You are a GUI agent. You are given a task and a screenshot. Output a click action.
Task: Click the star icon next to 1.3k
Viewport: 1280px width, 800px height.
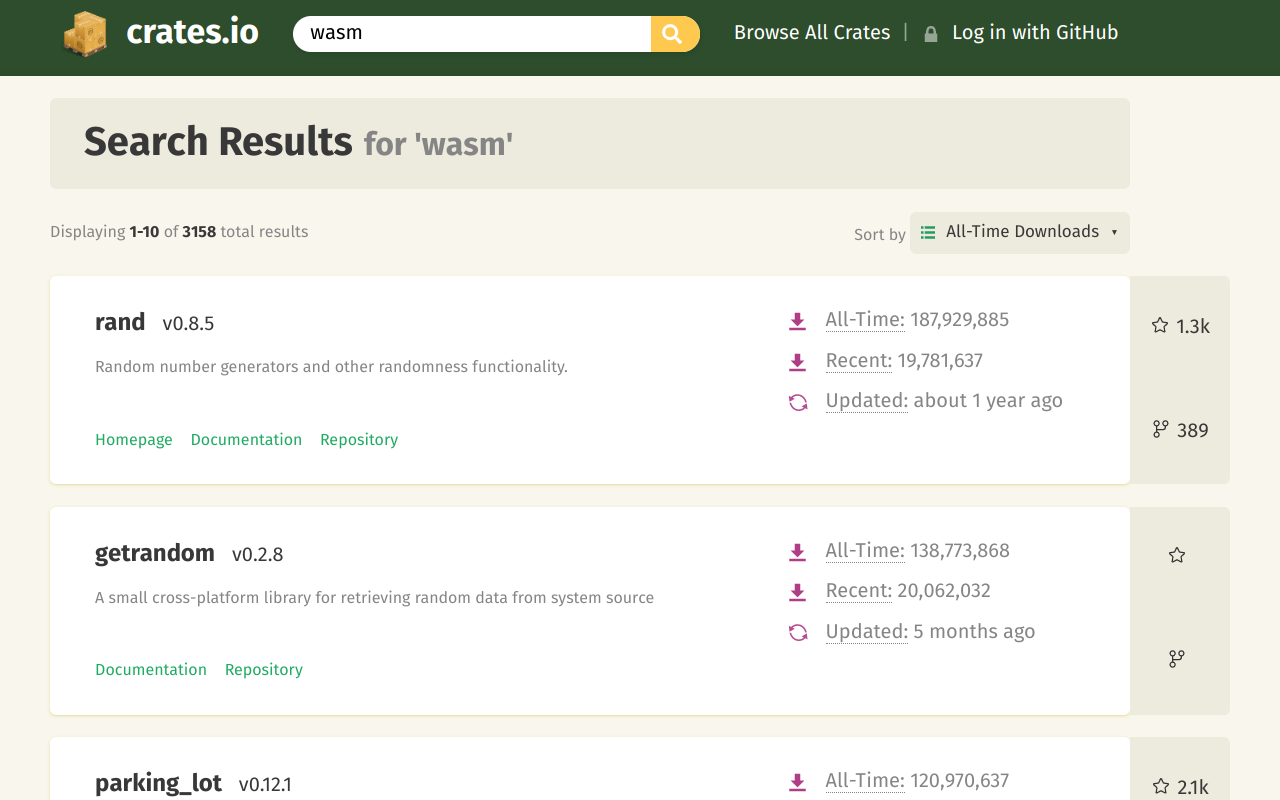[x=1160, y=325]
